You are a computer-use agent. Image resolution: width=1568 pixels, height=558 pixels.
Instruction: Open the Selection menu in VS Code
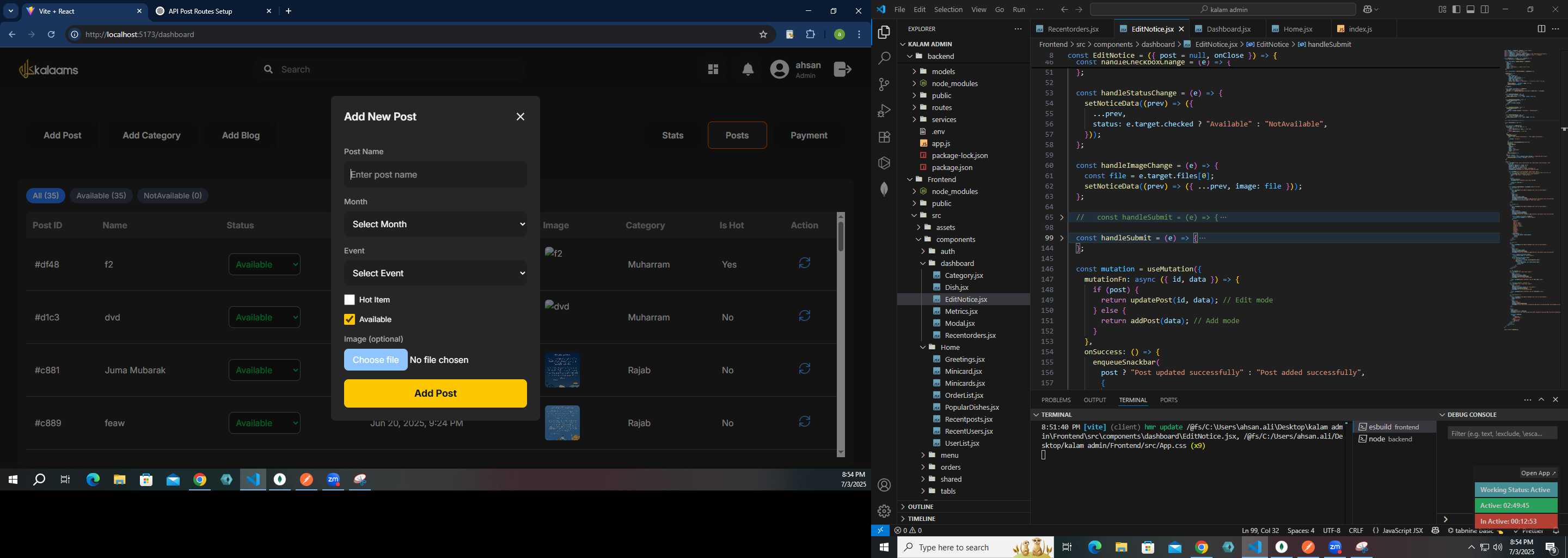[x=948, y=10]
